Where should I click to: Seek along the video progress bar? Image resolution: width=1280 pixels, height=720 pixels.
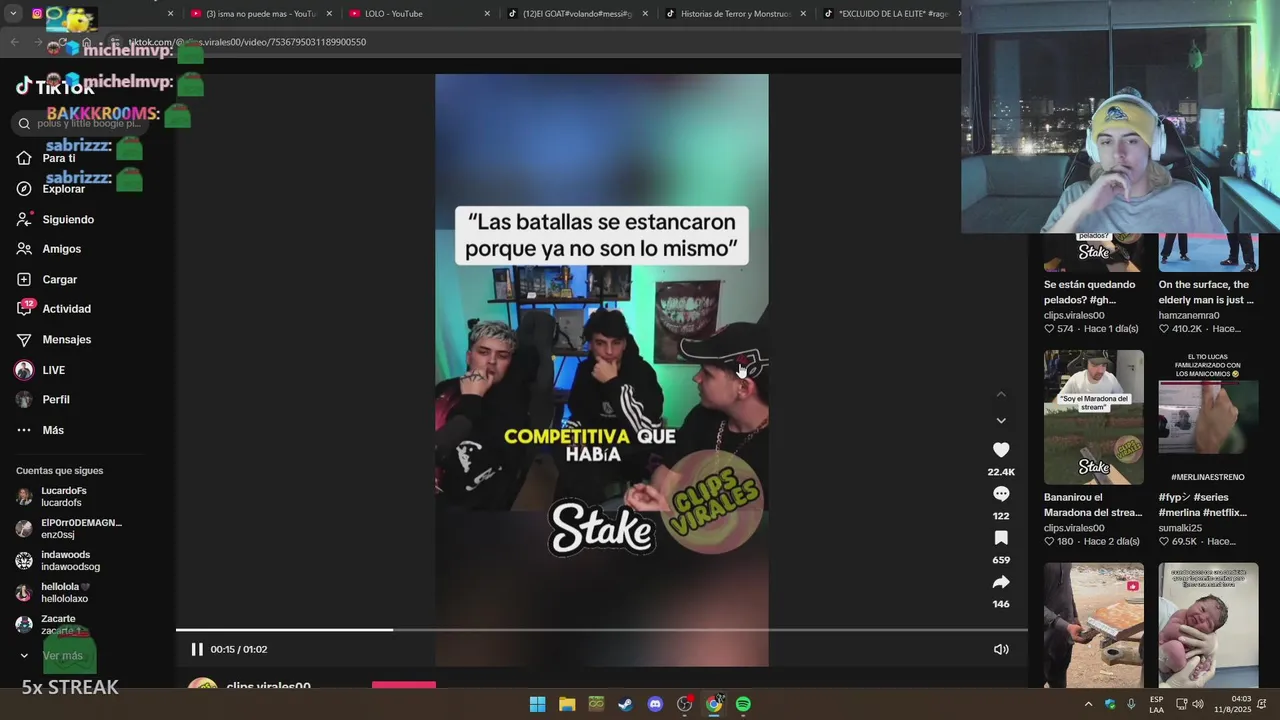[x=602, y=630]
